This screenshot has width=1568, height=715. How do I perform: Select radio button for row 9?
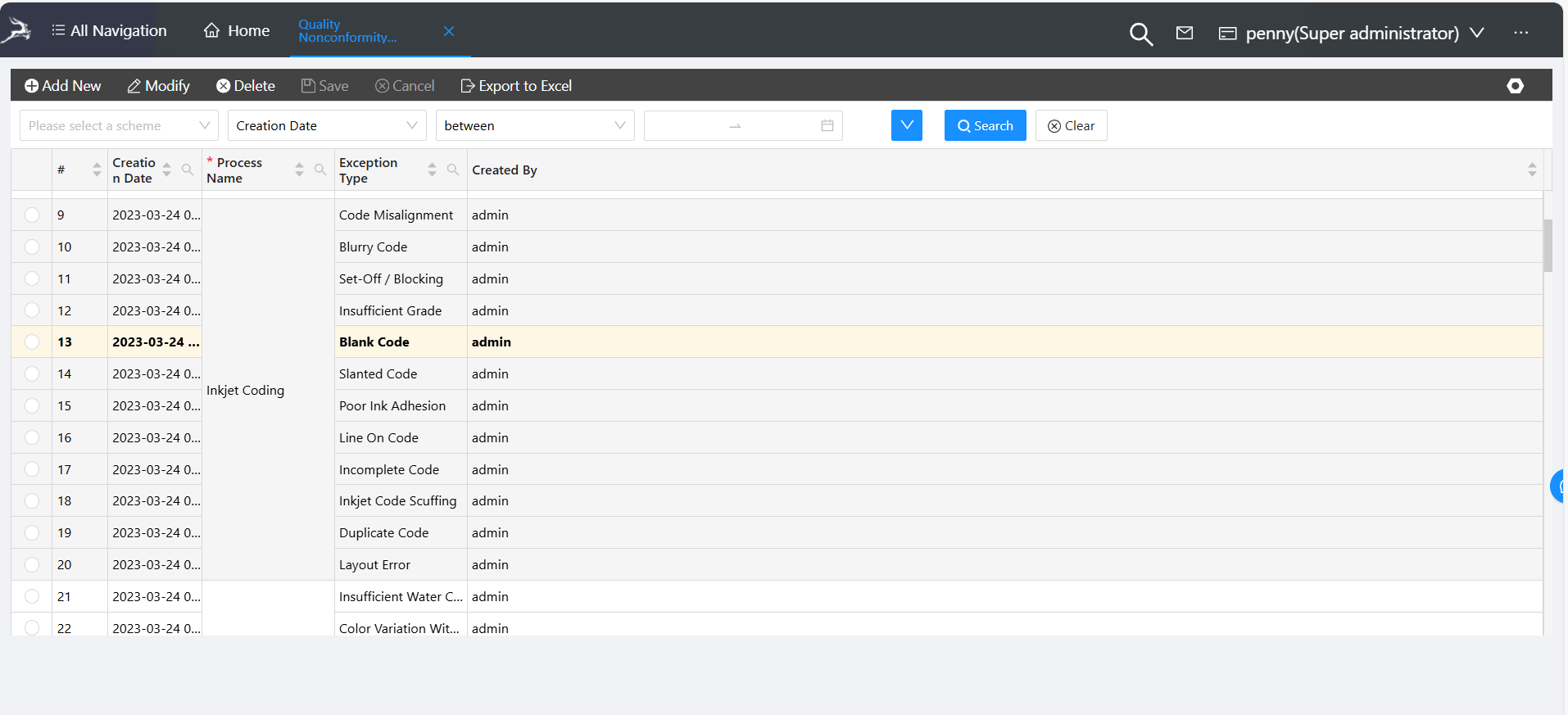click(32, 215)
